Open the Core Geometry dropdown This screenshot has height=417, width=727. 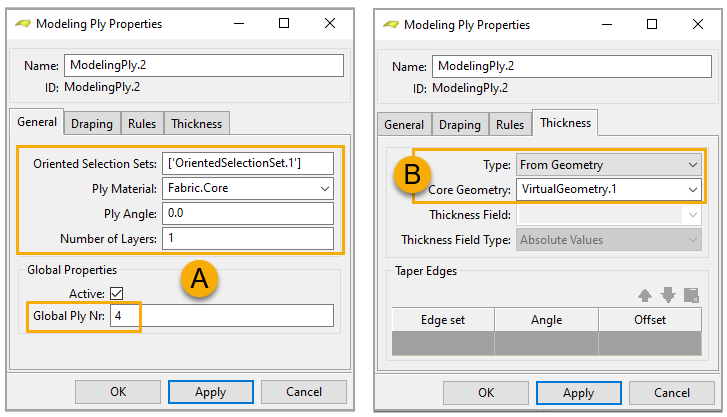[608, 189]
